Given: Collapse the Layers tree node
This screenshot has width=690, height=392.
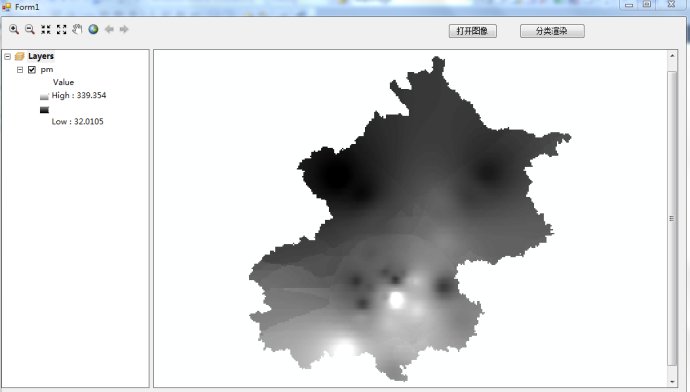Looking at the screenshot, I should click(7, 56).
